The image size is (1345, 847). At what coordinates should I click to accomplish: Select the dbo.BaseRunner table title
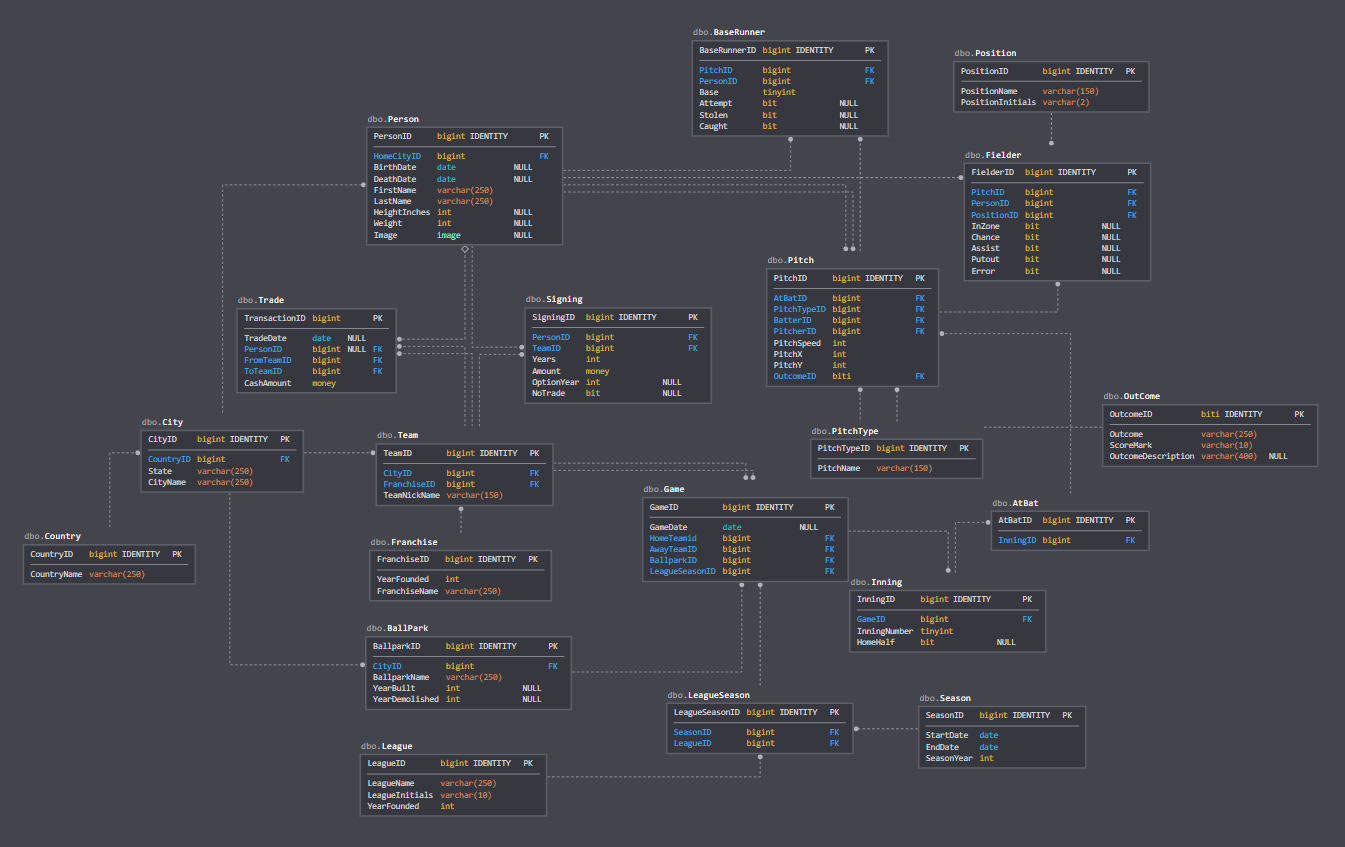728,32
